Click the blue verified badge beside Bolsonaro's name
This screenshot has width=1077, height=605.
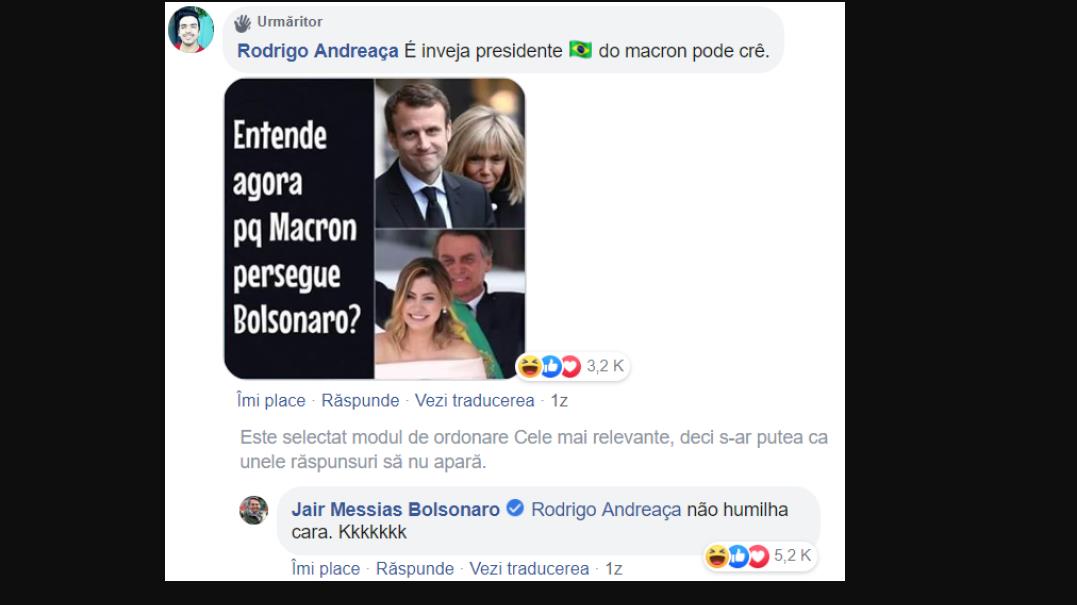coord(515,508)
